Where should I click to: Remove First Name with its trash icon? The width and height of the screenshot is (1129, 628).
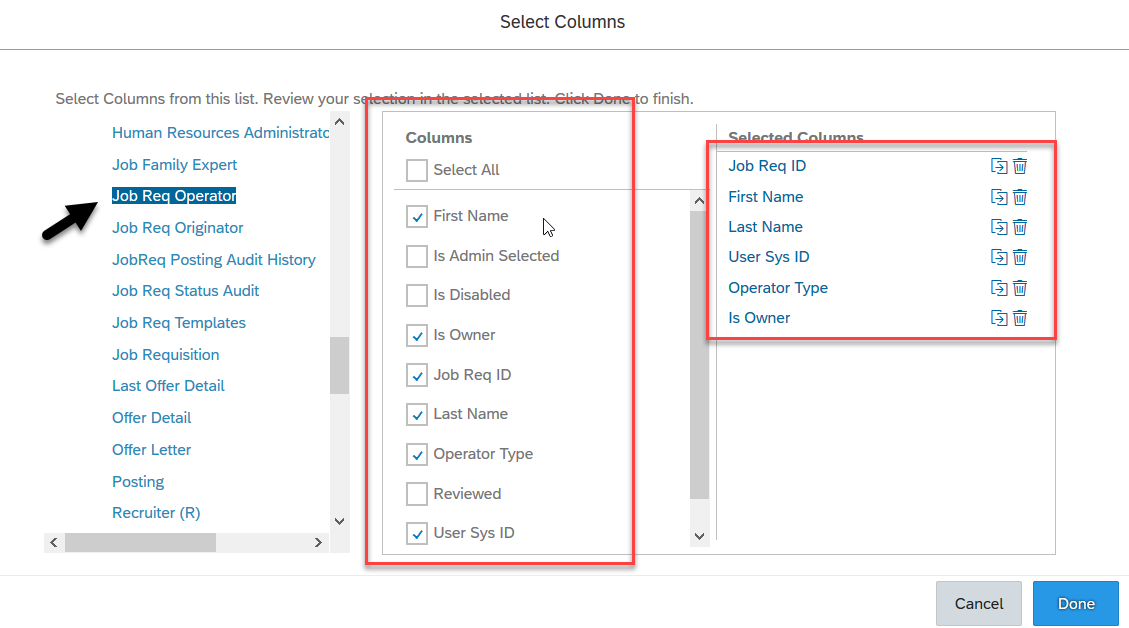[x=1020, y=197]
